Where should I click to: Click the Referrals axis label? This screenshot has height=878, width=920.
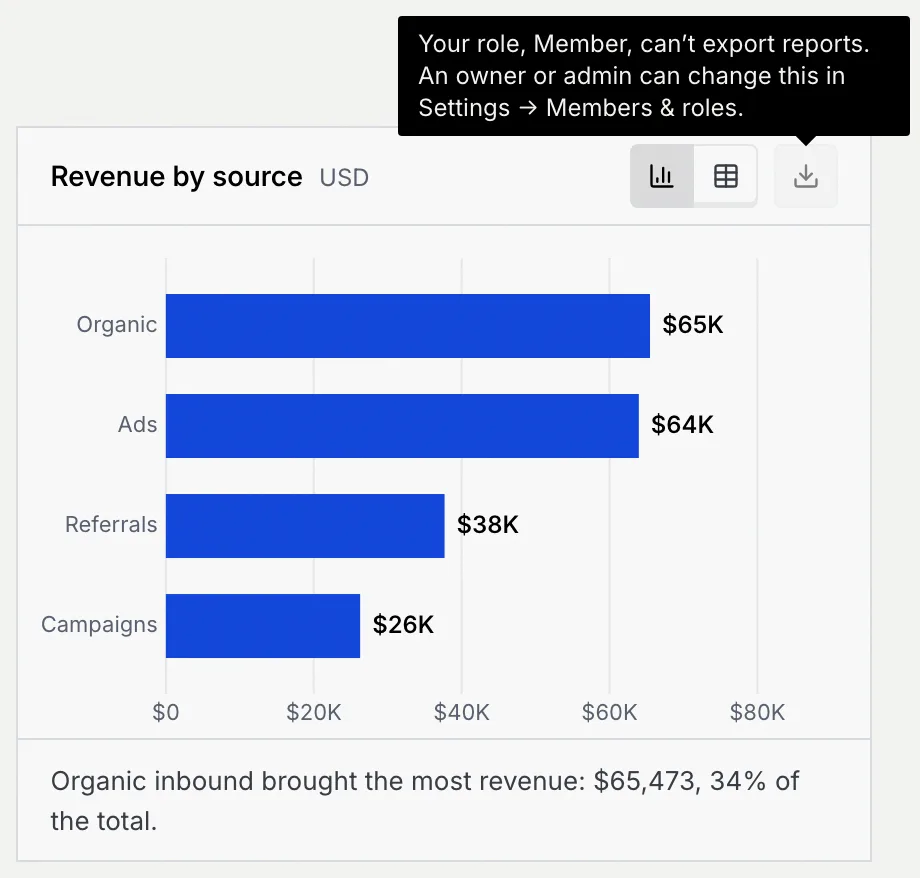point(111,524)
